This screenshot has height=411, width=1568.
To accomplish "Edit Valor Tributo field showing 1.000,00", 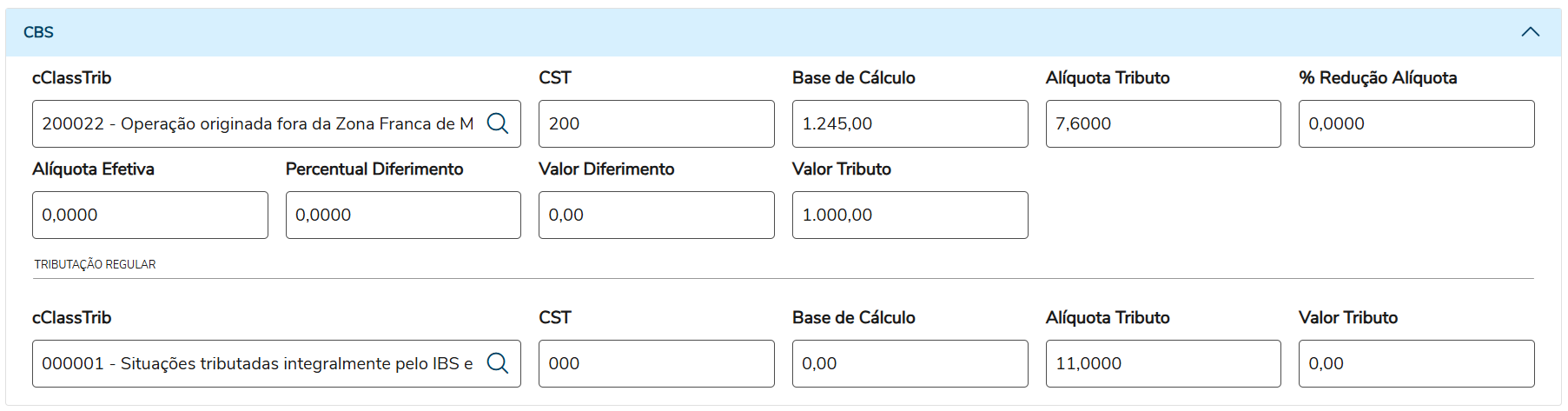I will pos(910,215).
